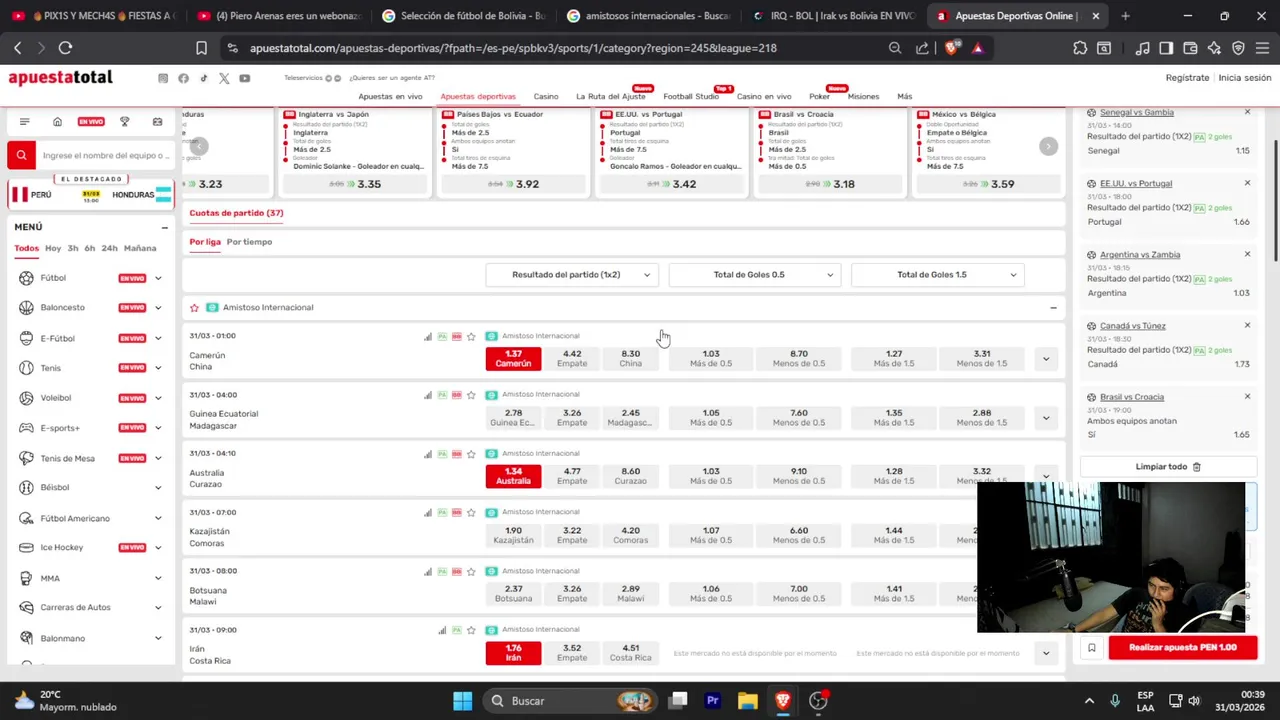This screenshot has height=720, width=1280.
Task: Remove Canadá vs Túnez from bet slip
Action: pos(1247,326)
